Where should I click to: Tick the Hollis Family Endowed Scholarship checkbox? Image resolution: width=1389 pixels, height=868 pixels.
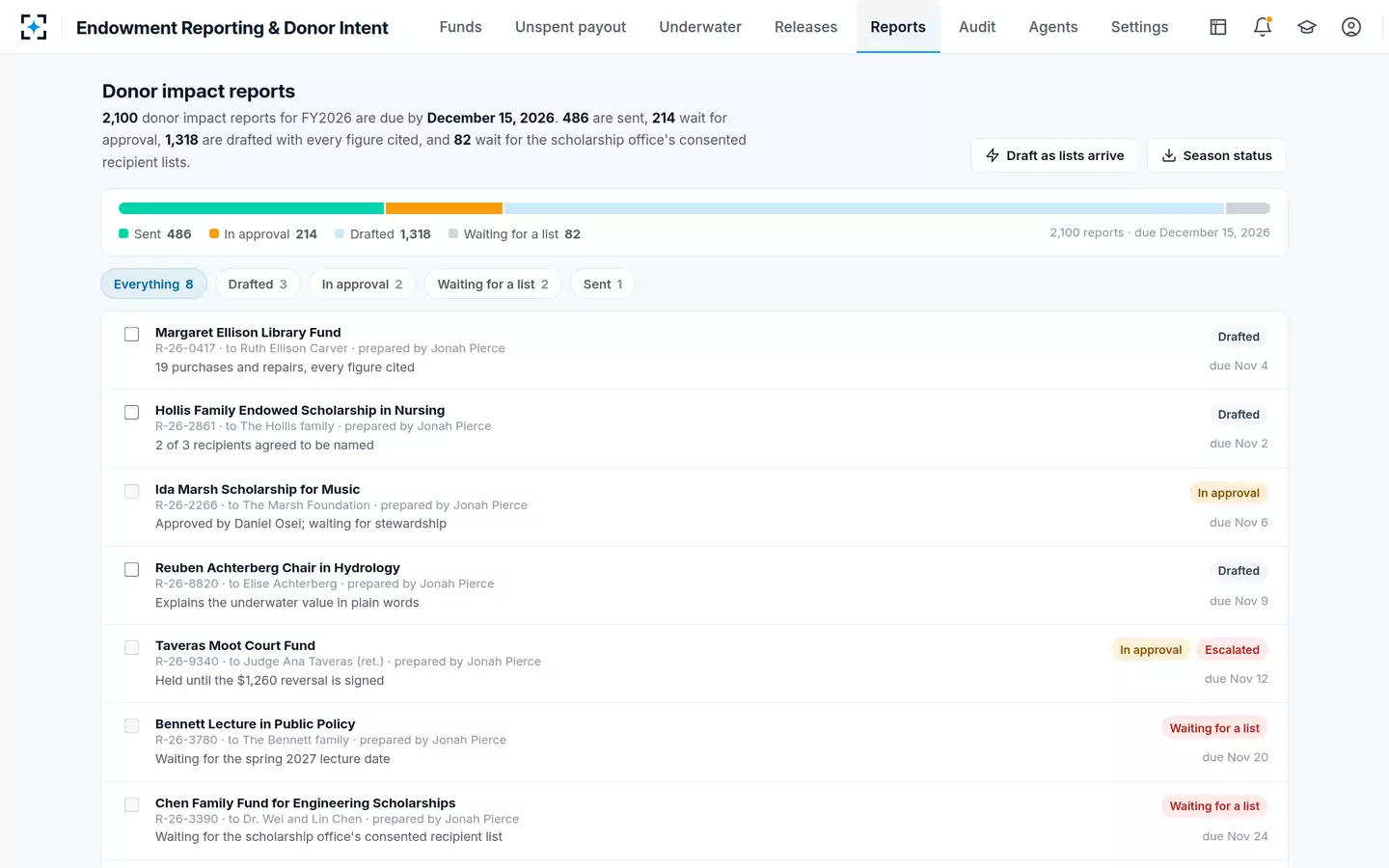(132, 413)
